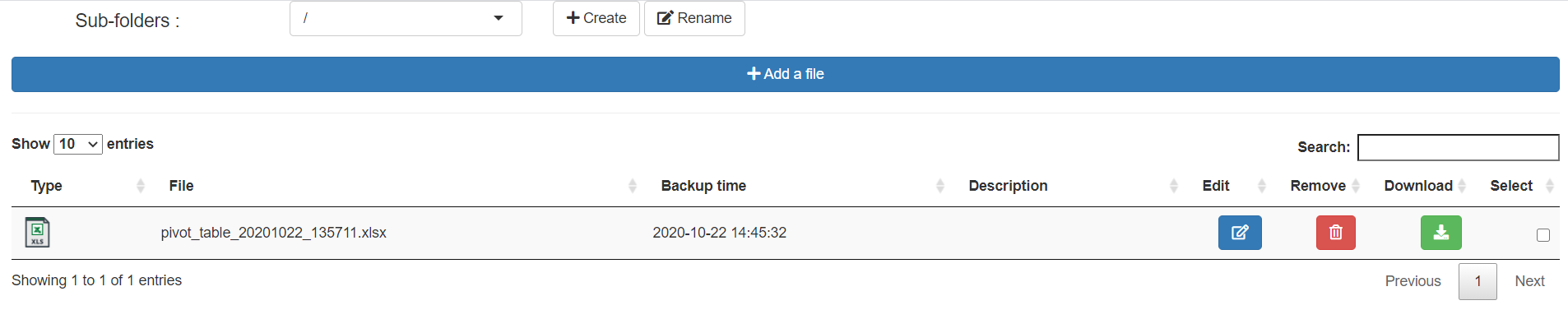
Task: Click the green download icon
Action: pos(1441,233)
